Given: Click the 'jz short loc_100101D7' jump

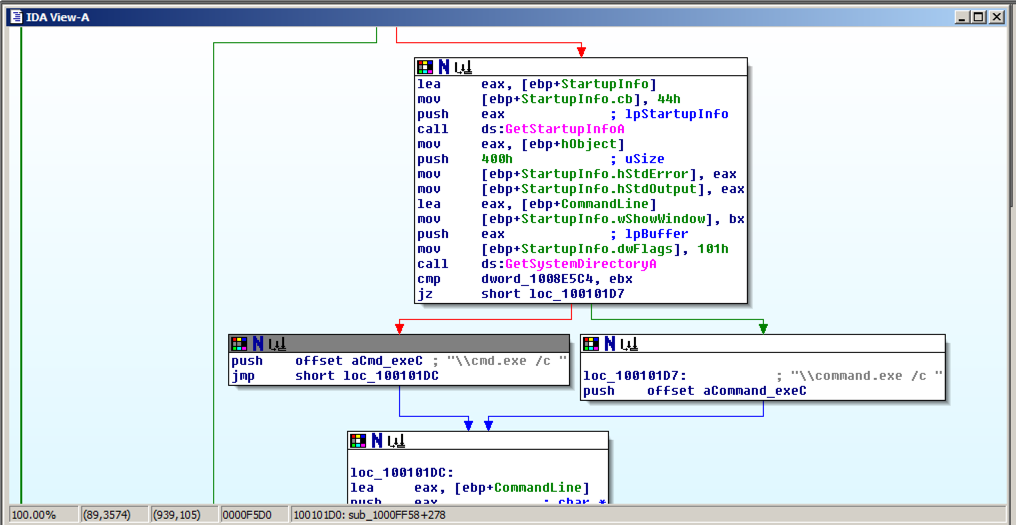Looking at the screenshot, I should 522,294.
